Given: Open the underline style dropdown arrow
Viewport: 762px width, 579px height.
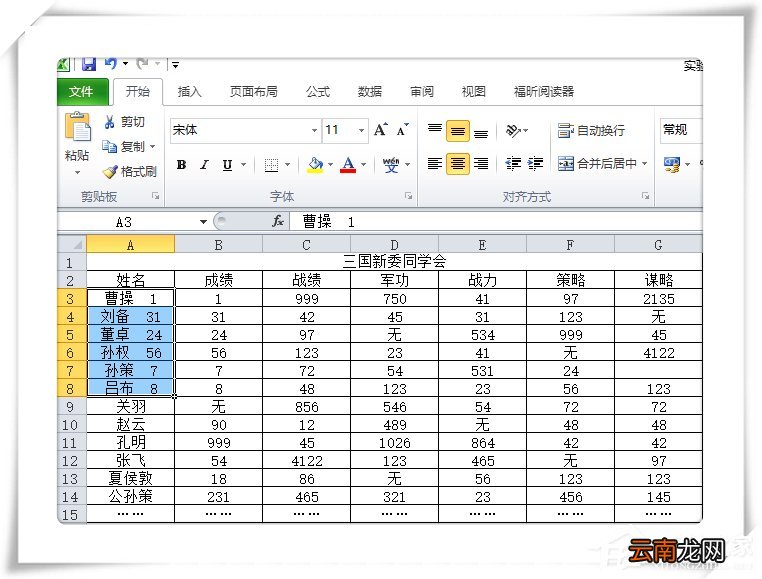Looking at the screenshot, I should point(243,165).
